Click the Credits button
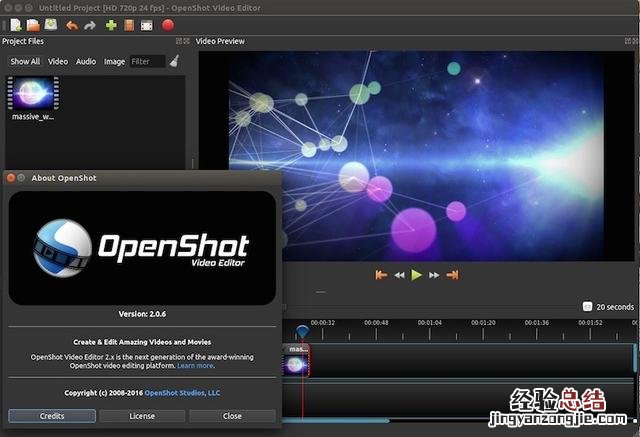Screen dimensions: 640x437 click(51, 416)
